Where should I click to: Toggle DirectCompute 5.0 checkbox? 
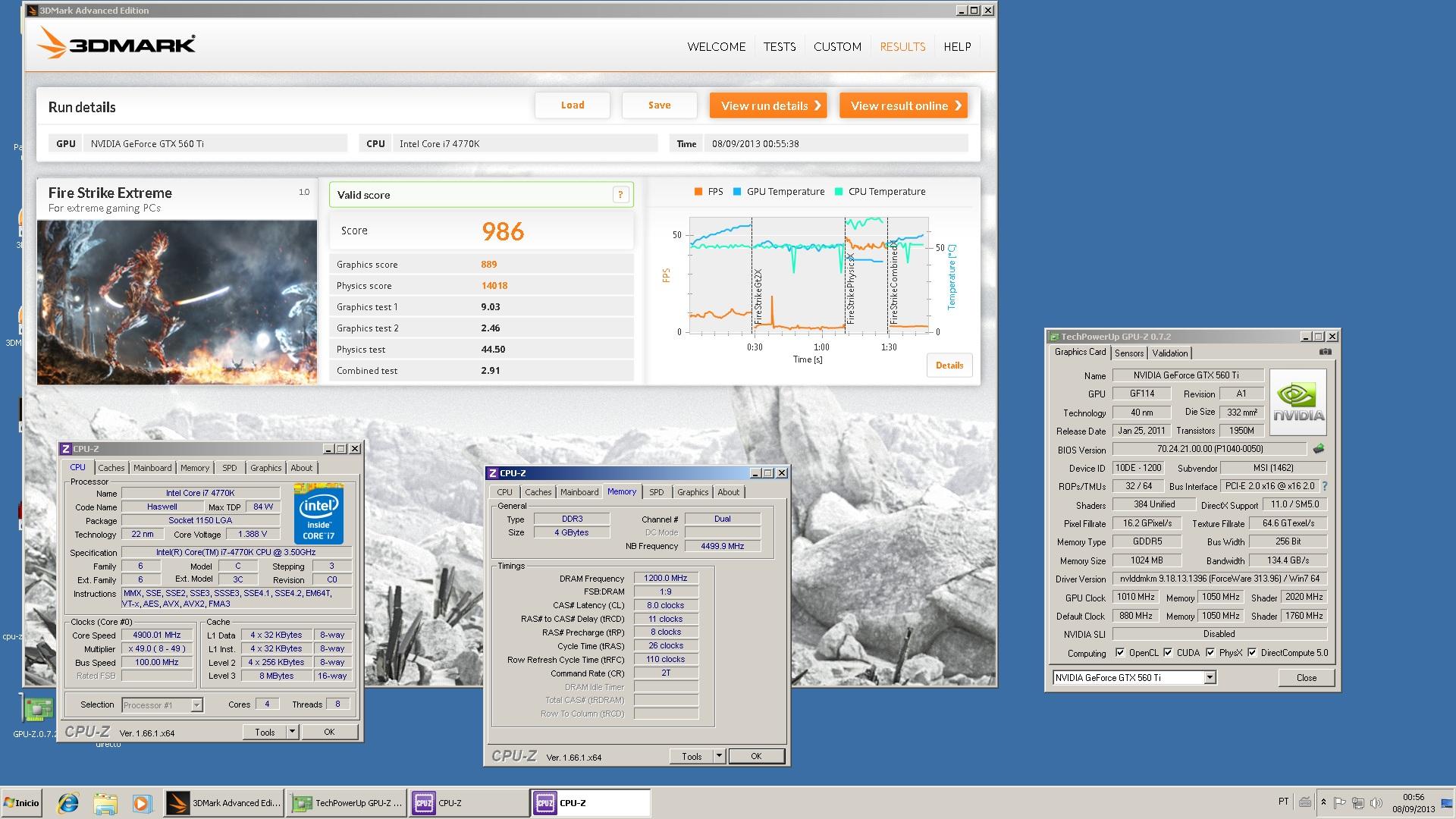coord(1252,652)
